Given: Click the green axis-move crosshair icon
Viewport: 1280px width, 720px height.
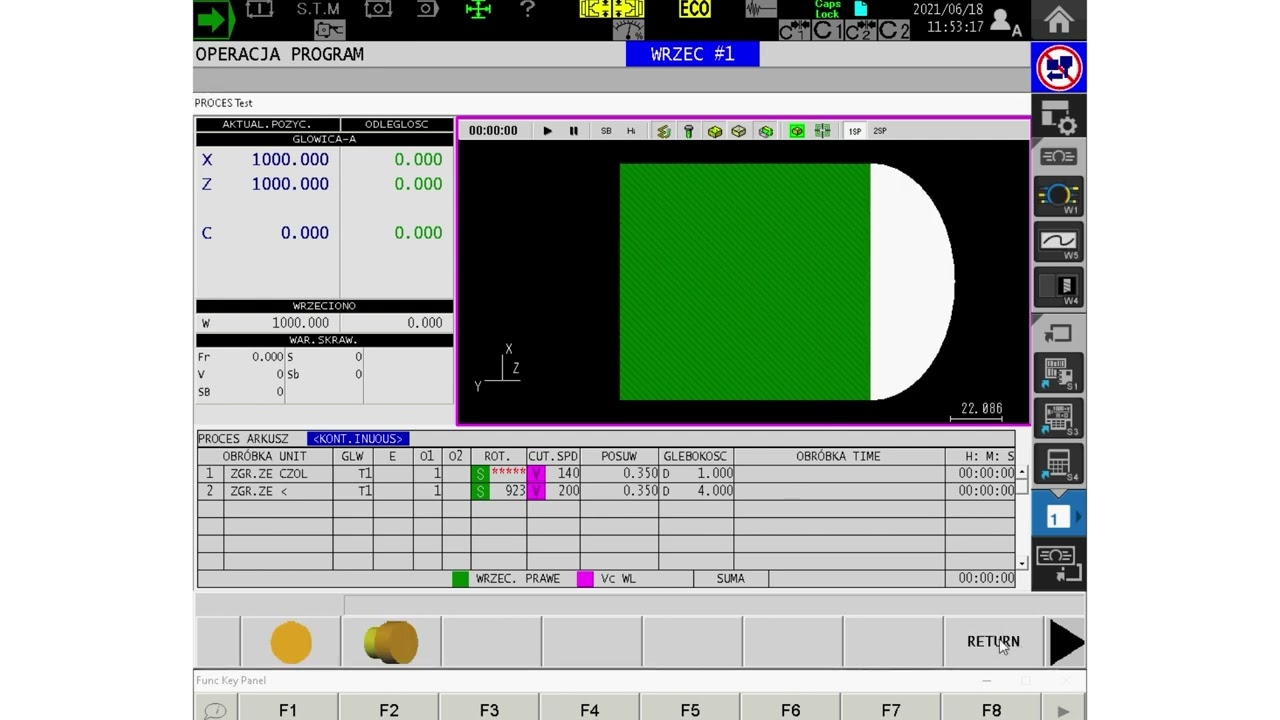Looking at the screenshot, I should tap(478, 10).
